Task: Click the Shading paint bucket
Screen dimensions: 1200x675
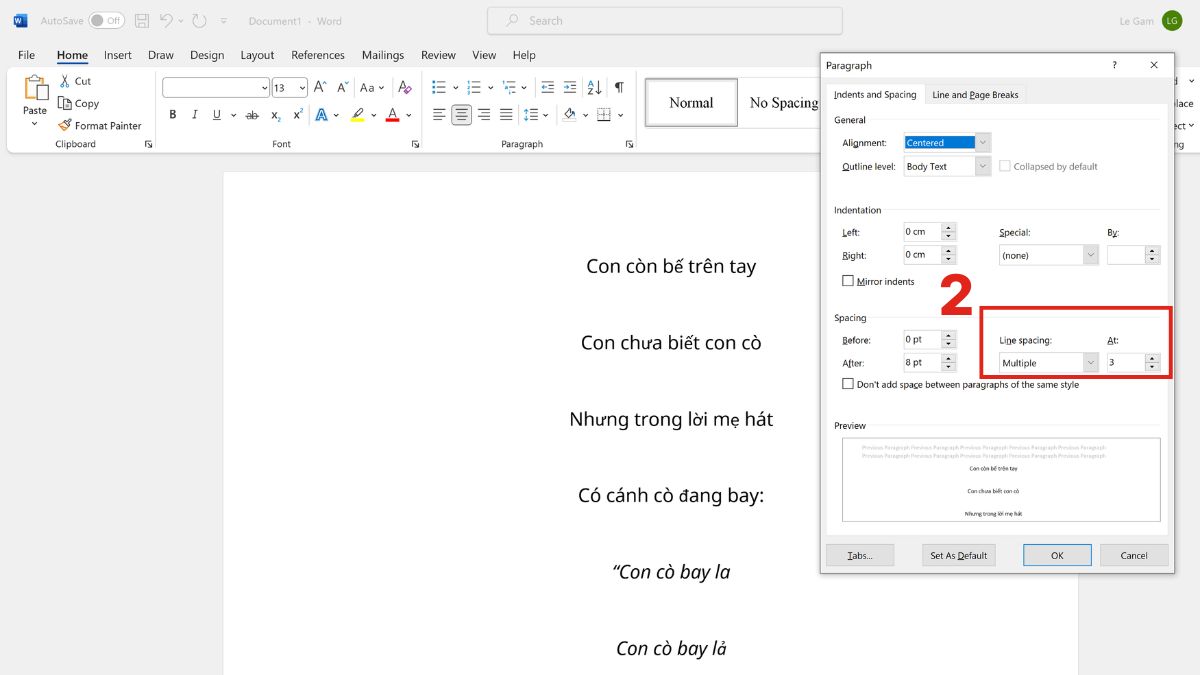Action: [x=569, y=115]
